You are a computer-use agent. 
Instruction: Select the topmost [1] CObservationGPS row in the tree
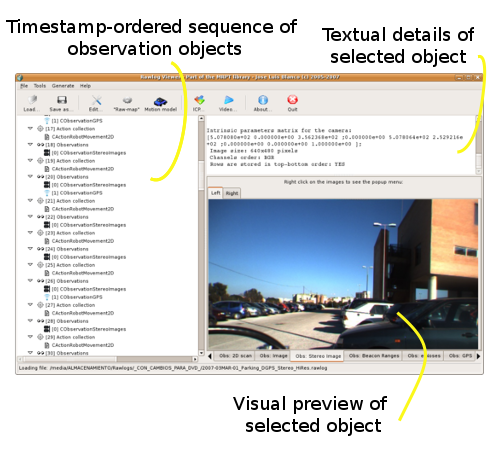pyautogui.click(x=77, y=121)
